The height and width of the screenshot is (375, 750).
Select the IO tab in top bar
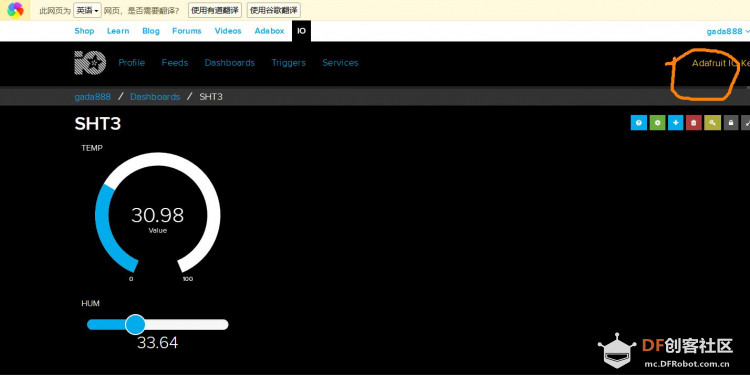pos(301,31)
